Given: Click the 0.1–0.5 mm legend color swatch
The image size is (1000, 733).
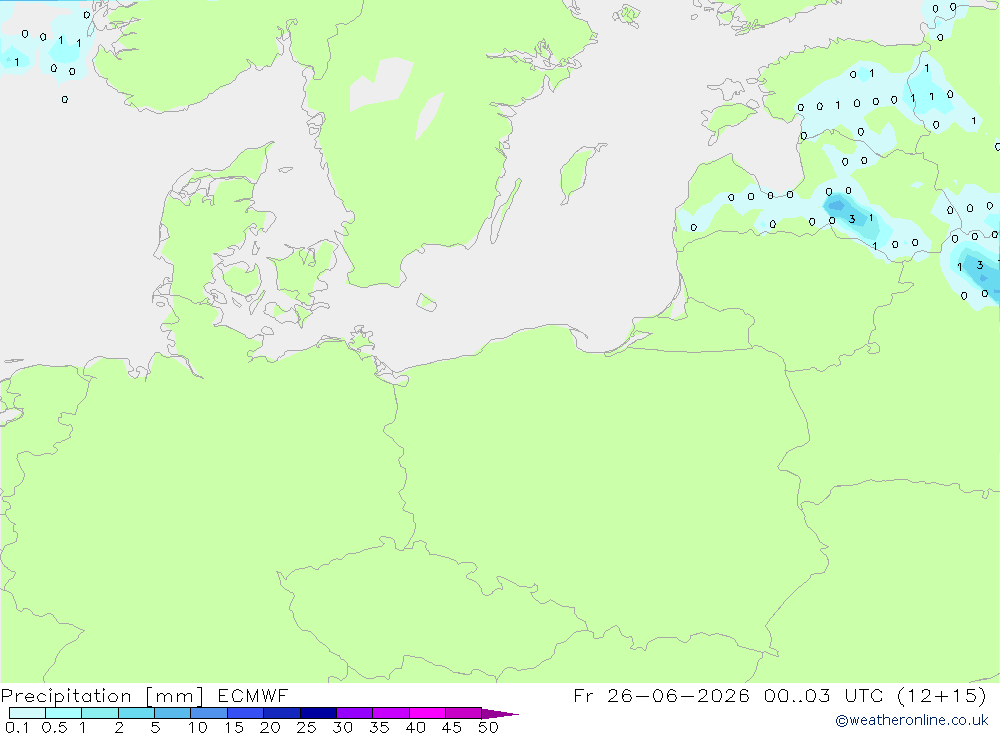Looking at the screenshot, I should pyautogui.click(x=27, y=713).
